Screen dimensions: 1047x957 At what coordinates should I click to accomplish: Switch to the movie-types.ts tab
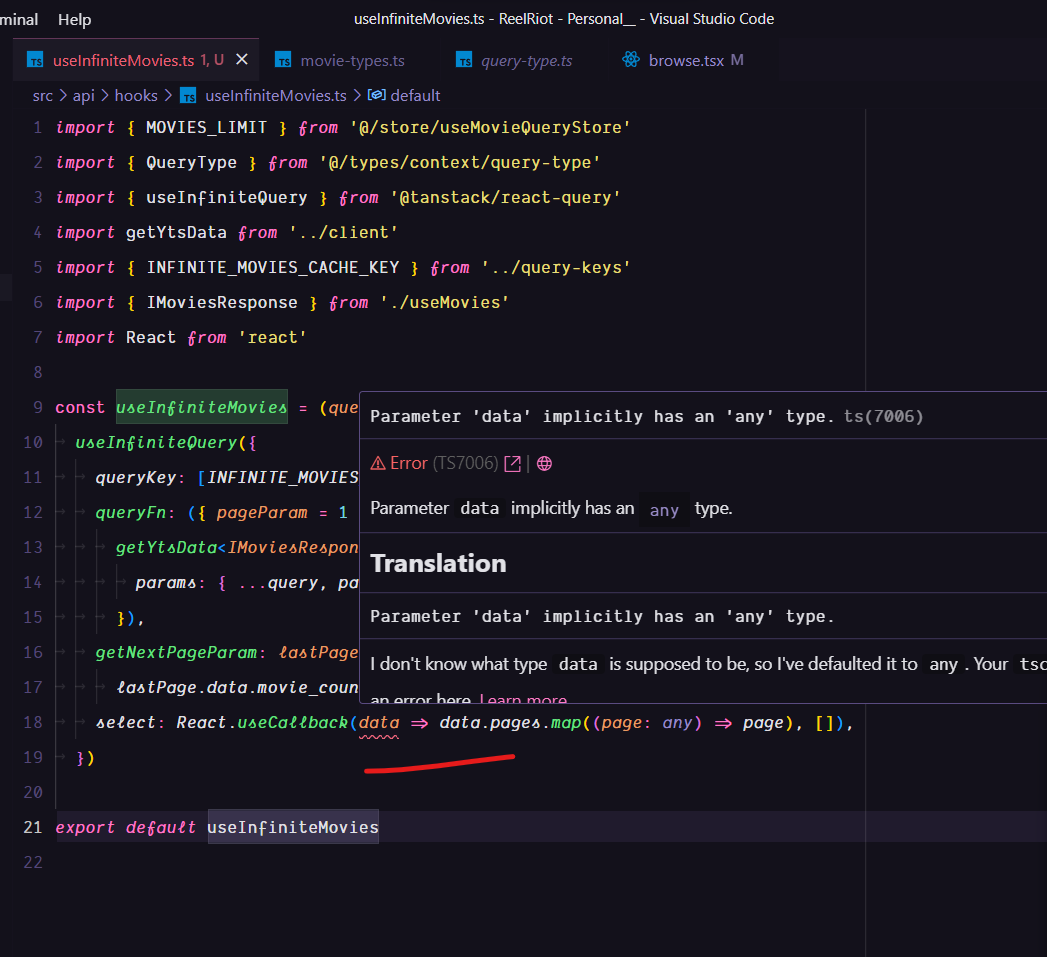352,61
